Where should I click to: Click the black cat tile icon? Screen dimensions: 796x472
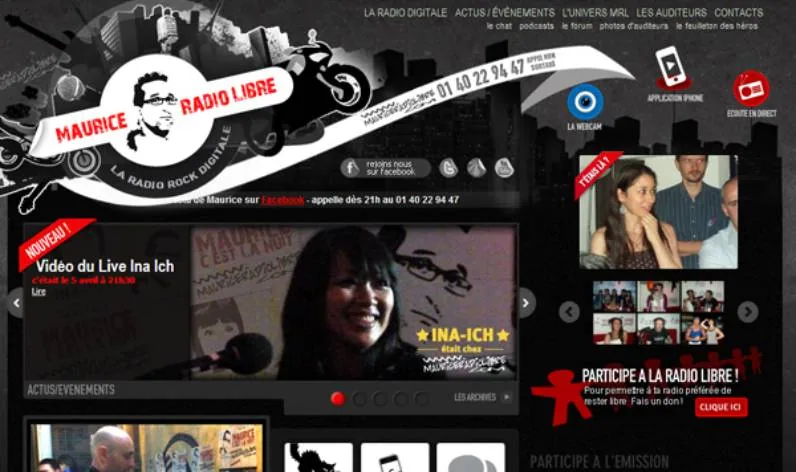tap(318, 457)
